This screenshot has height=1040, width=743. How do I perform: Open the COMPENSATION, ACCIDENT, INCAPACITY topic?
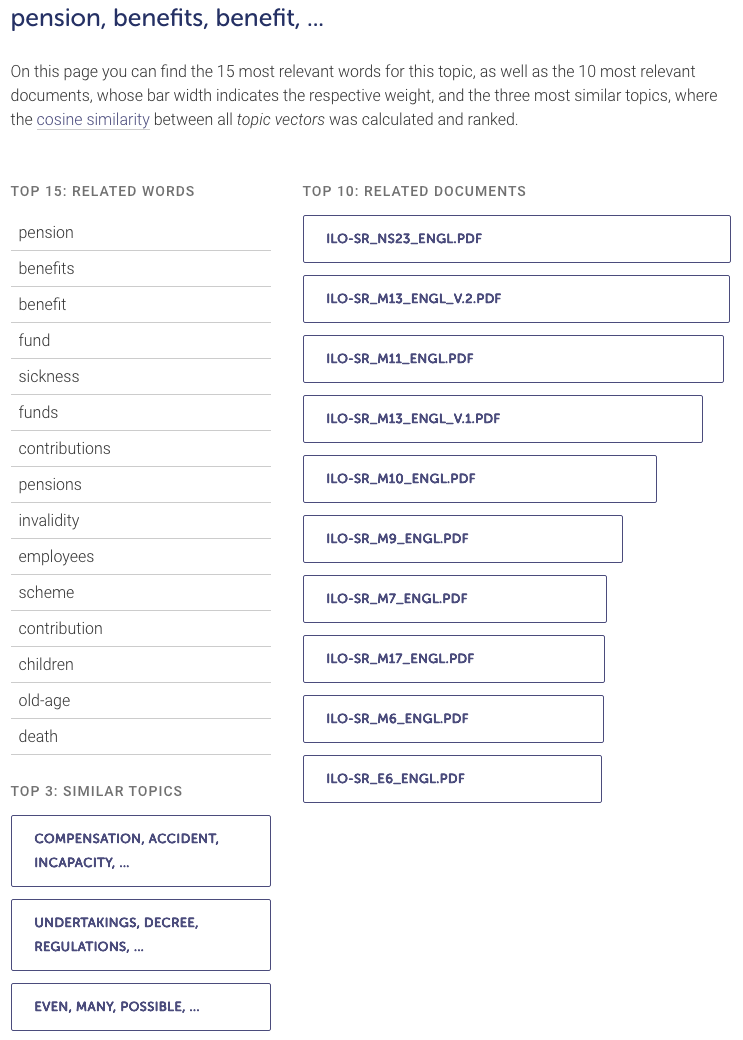tap(140, 851)
